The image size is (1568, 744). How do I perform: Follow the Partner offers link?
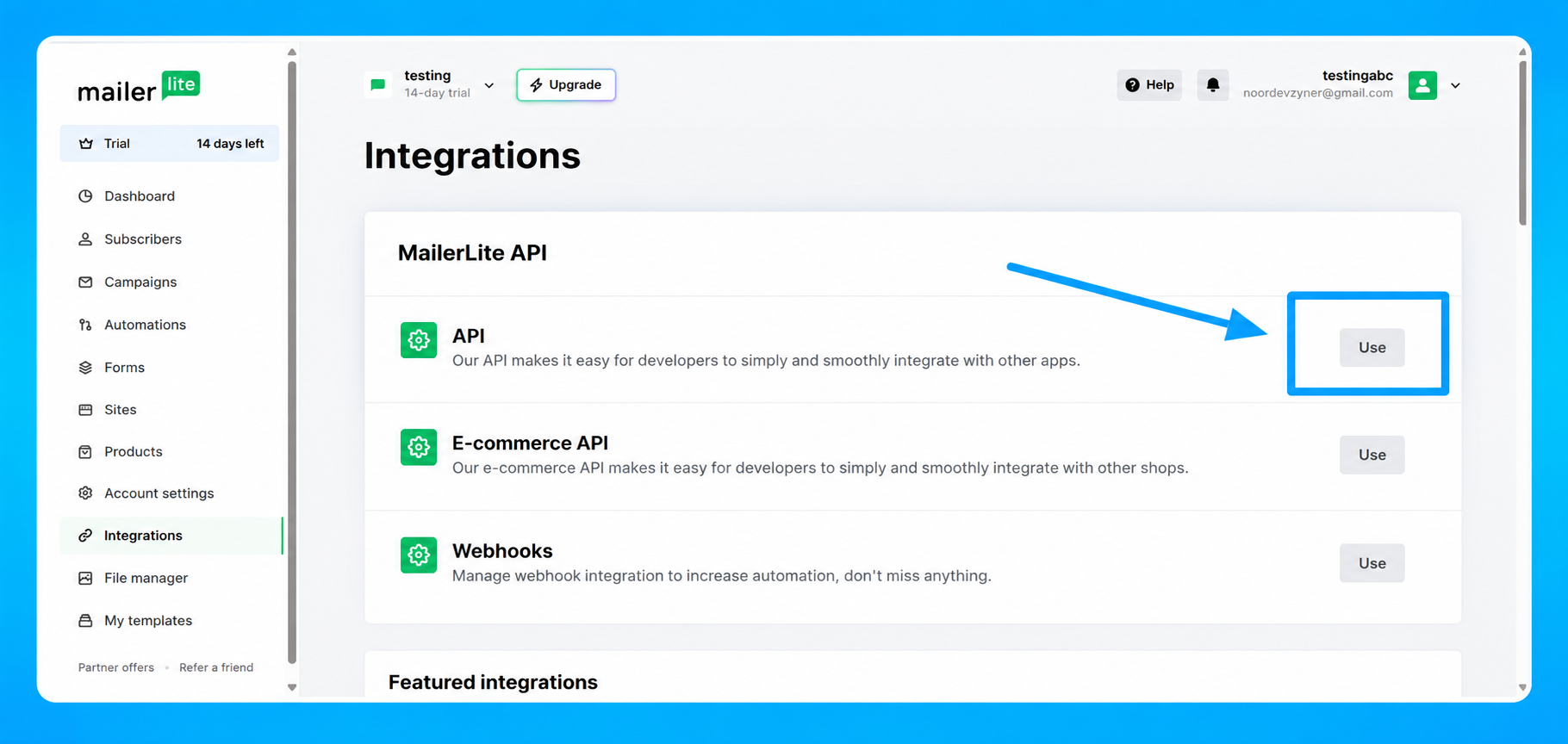tap(116, 667)
